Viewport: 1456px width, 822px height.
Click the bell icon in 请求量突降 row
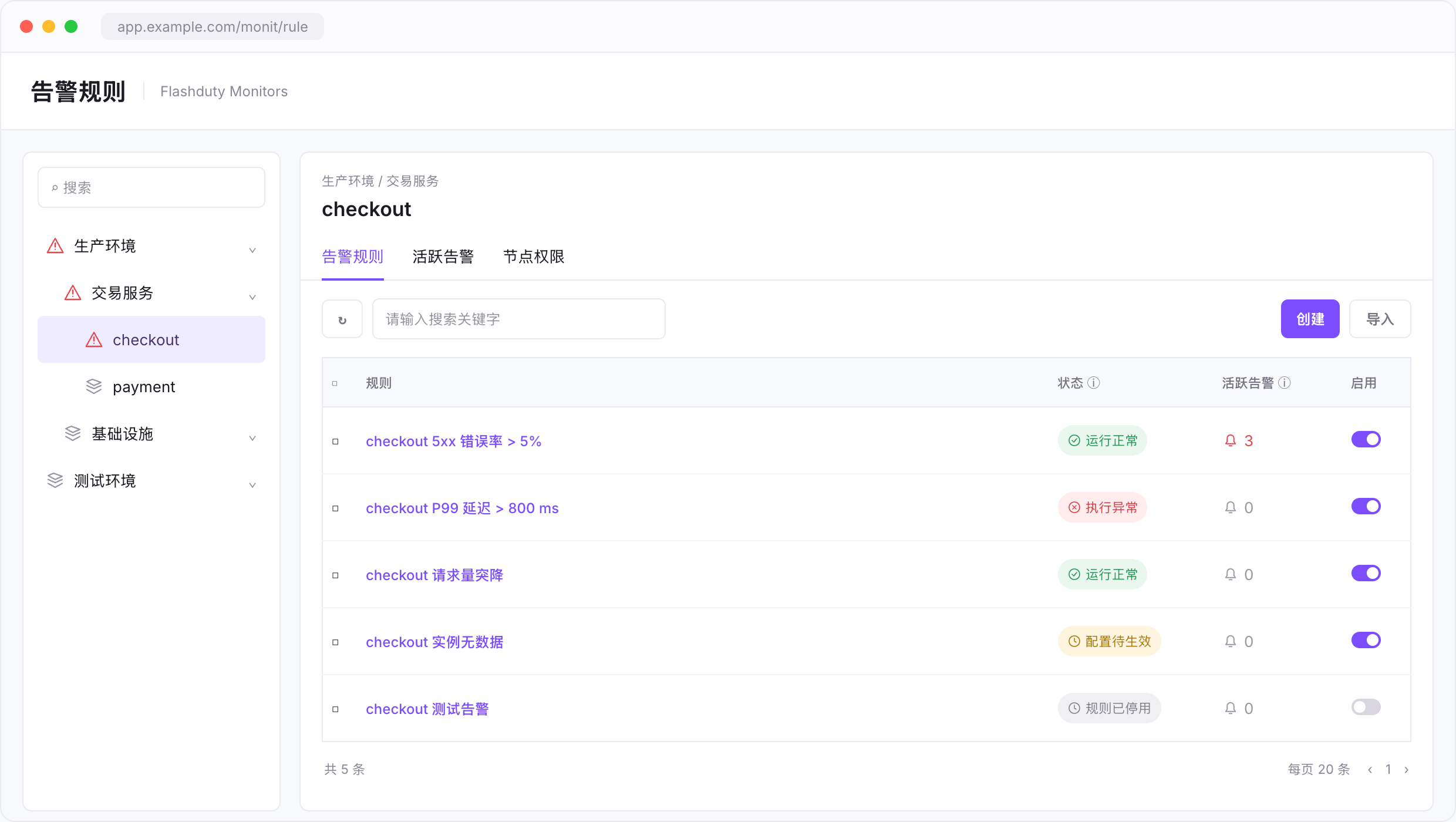[1231, 575]
